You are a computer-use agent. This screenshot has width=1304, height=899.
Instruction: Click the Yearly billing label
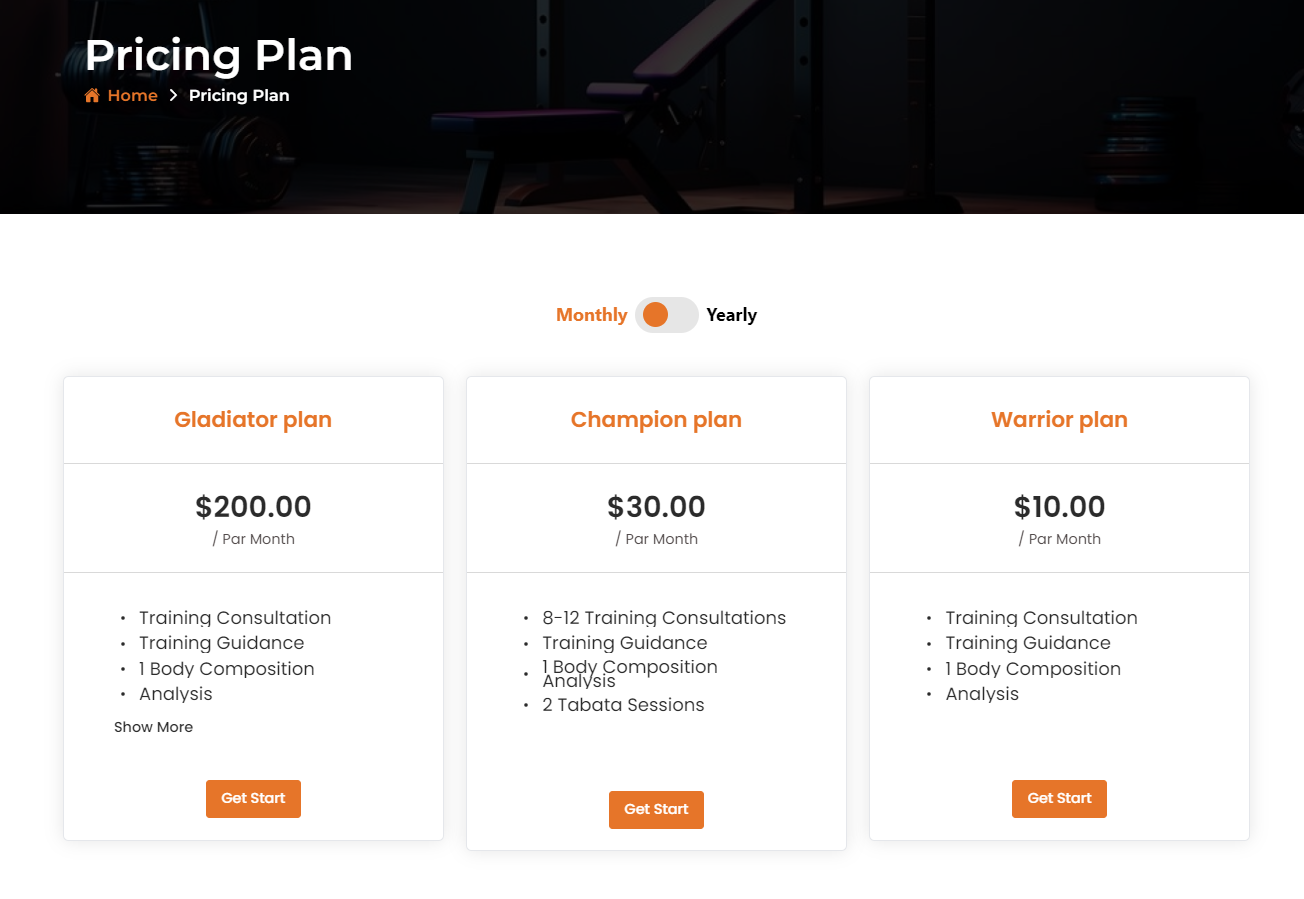tap(731, 314)
